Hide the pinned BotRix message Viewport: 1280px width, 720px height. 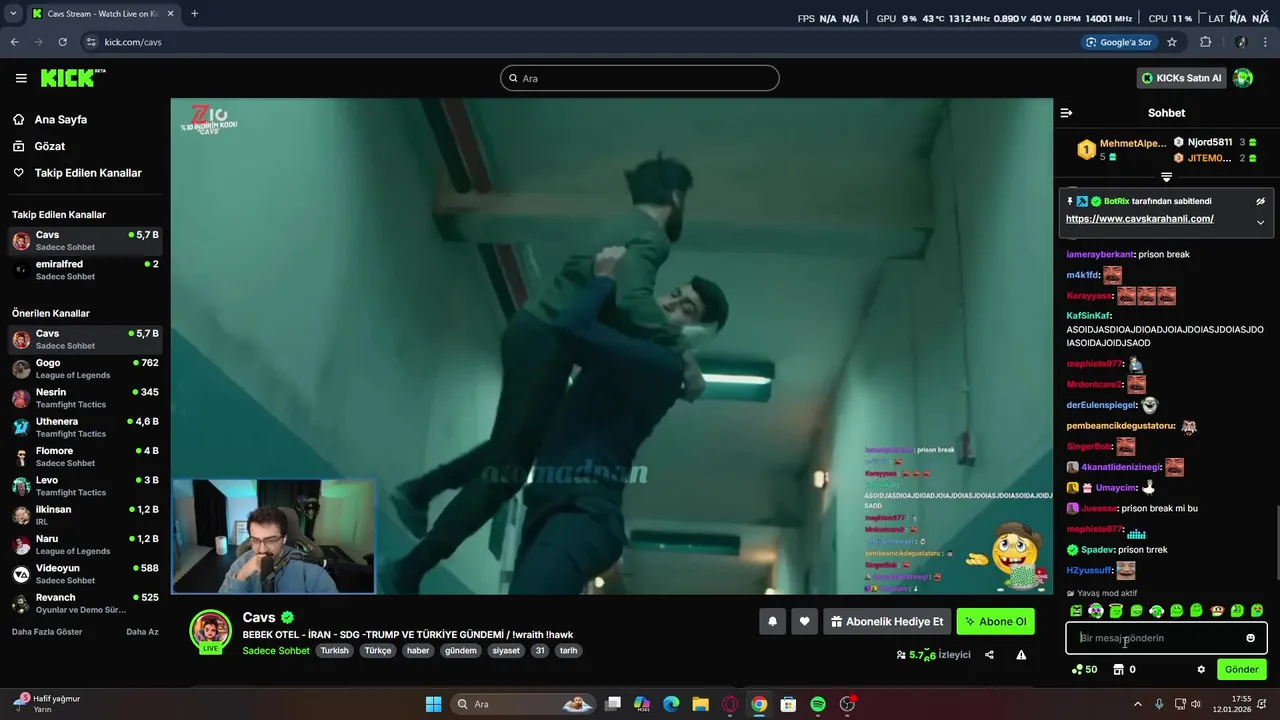coord(1260,201)
